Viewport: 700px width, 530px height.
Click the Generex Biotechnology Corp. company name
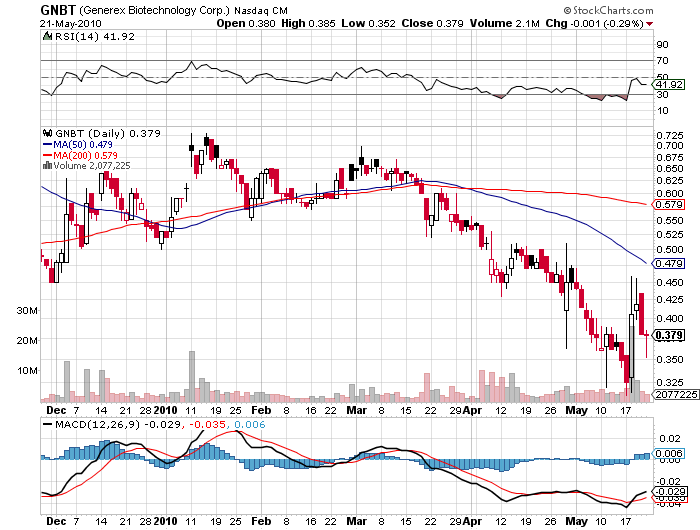tap(155, 10)
